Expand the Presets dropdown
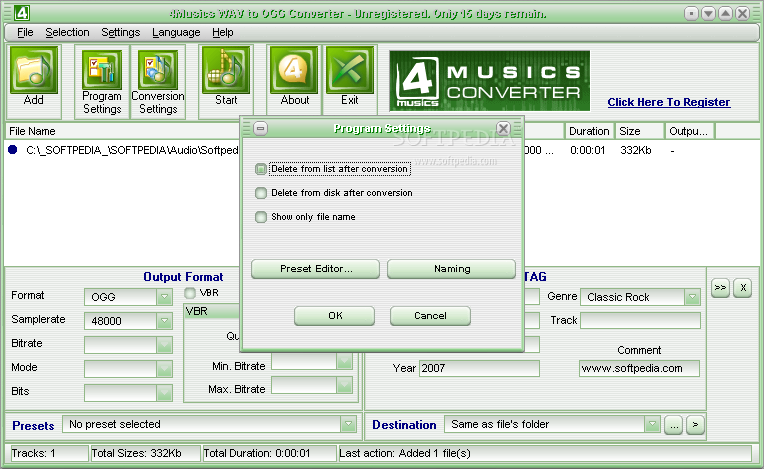This screenshot has width=764, height=469. (348, 424)
